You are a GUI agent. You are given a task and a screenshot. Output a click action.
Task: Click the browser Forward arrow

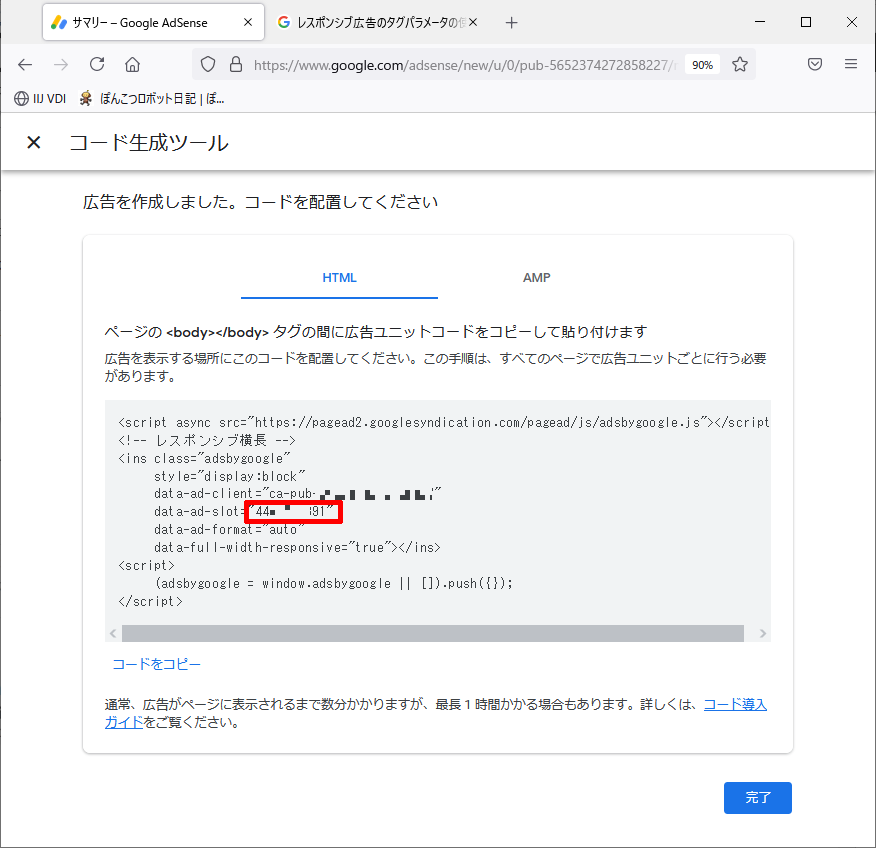[x=60, y=65]
